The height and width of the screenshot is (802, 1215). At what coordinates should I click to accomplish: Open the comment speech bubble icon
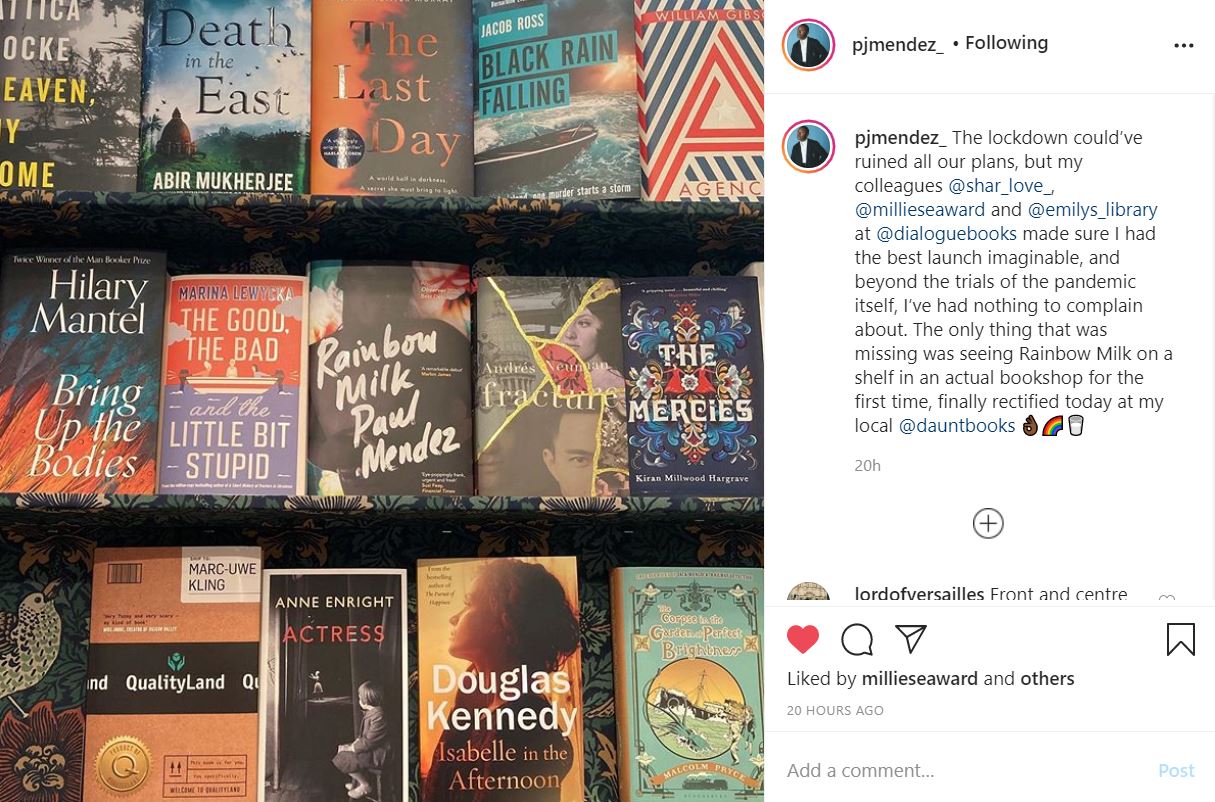tap(857, 639)
